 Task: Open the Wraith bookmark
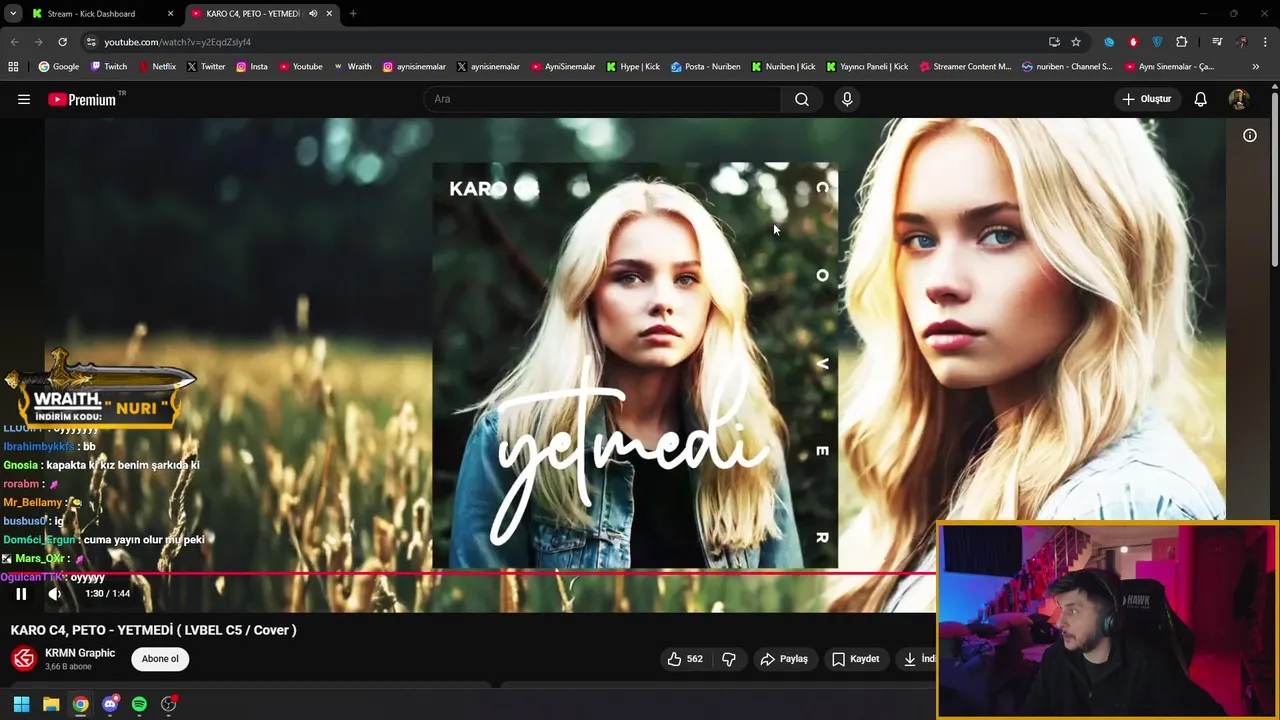coord(353,67)
